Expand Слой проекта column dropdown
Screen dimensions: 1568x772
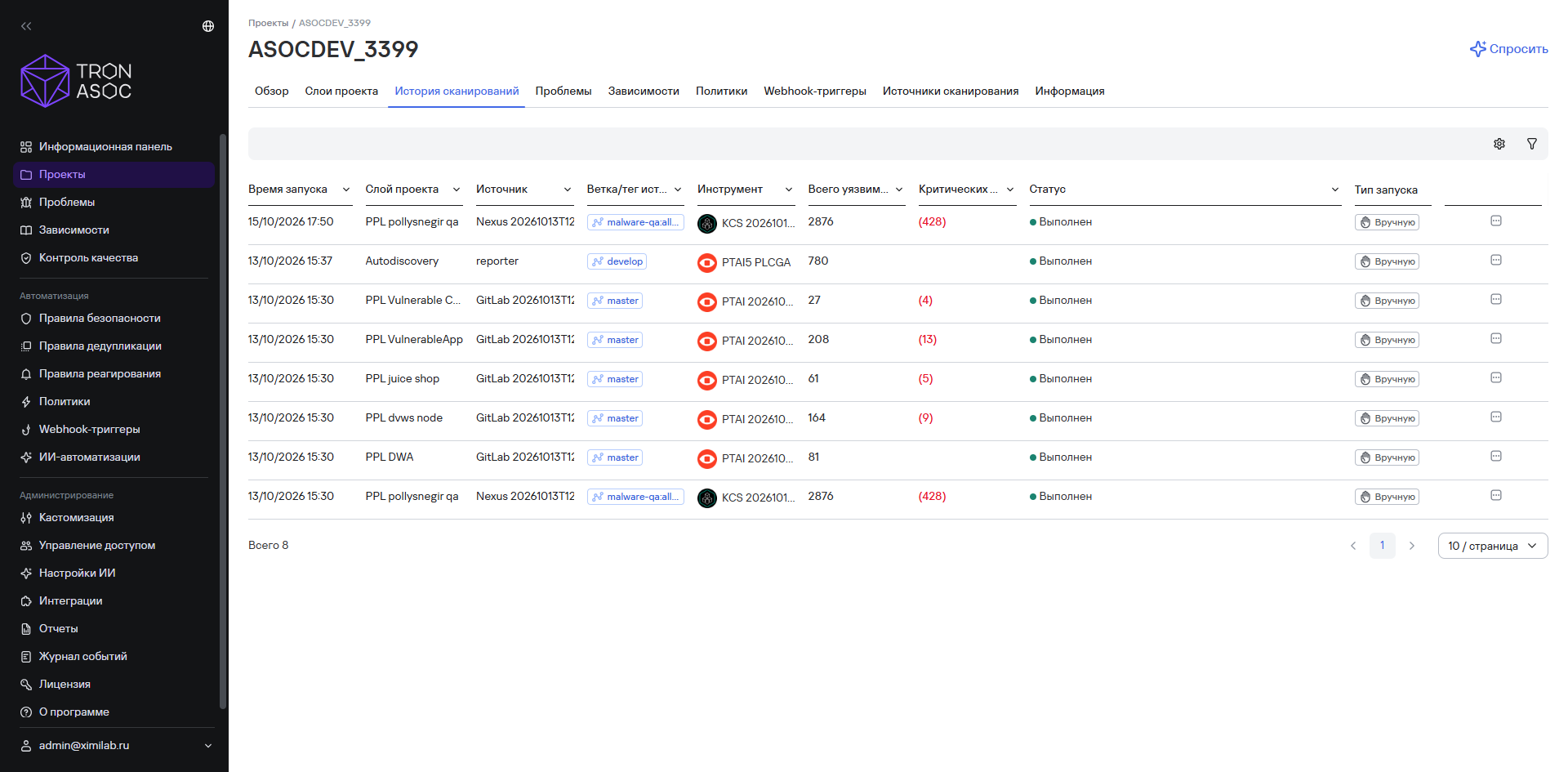(x=457, y=190)
